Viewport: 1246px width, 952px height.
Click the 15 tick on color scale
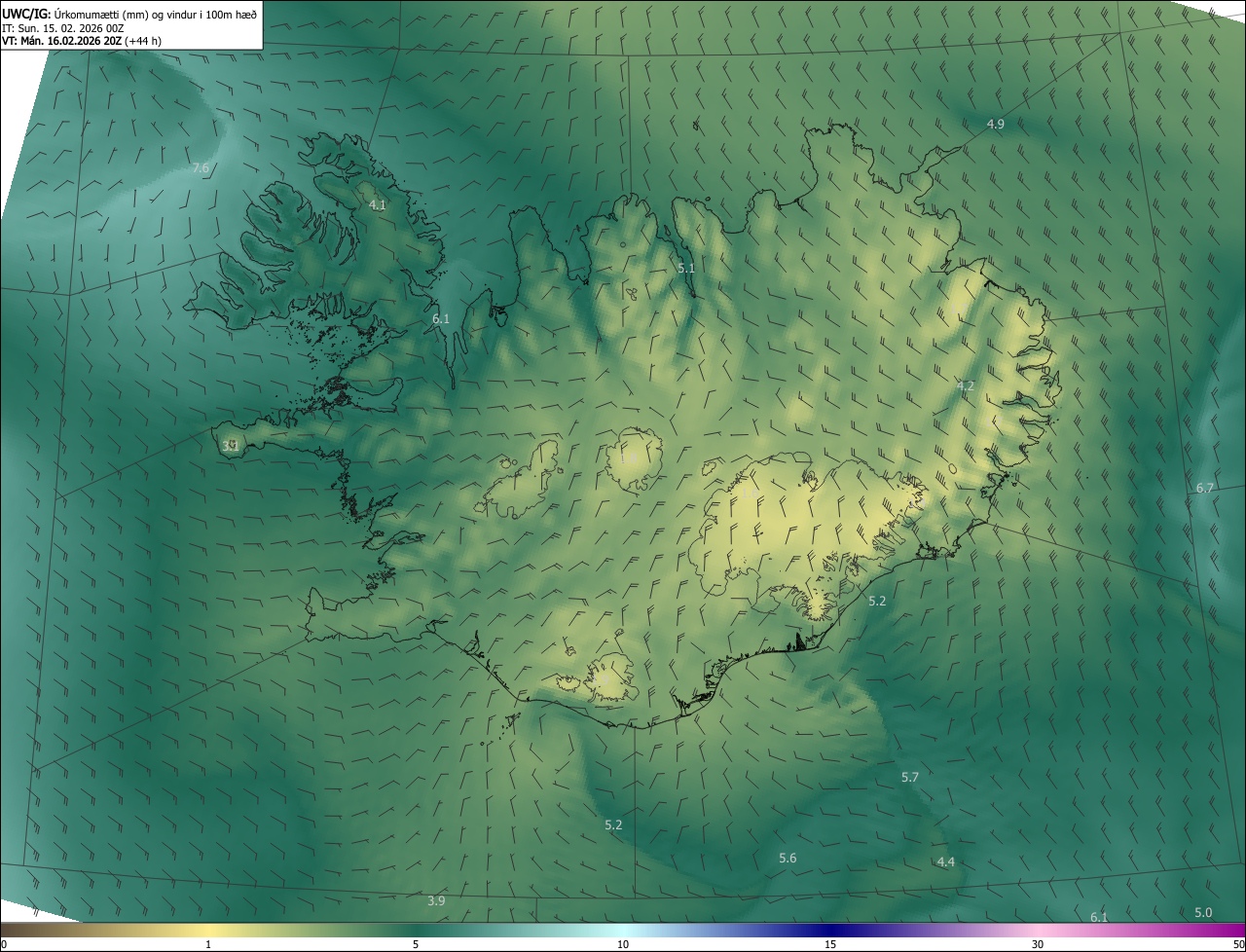(830, 945)
